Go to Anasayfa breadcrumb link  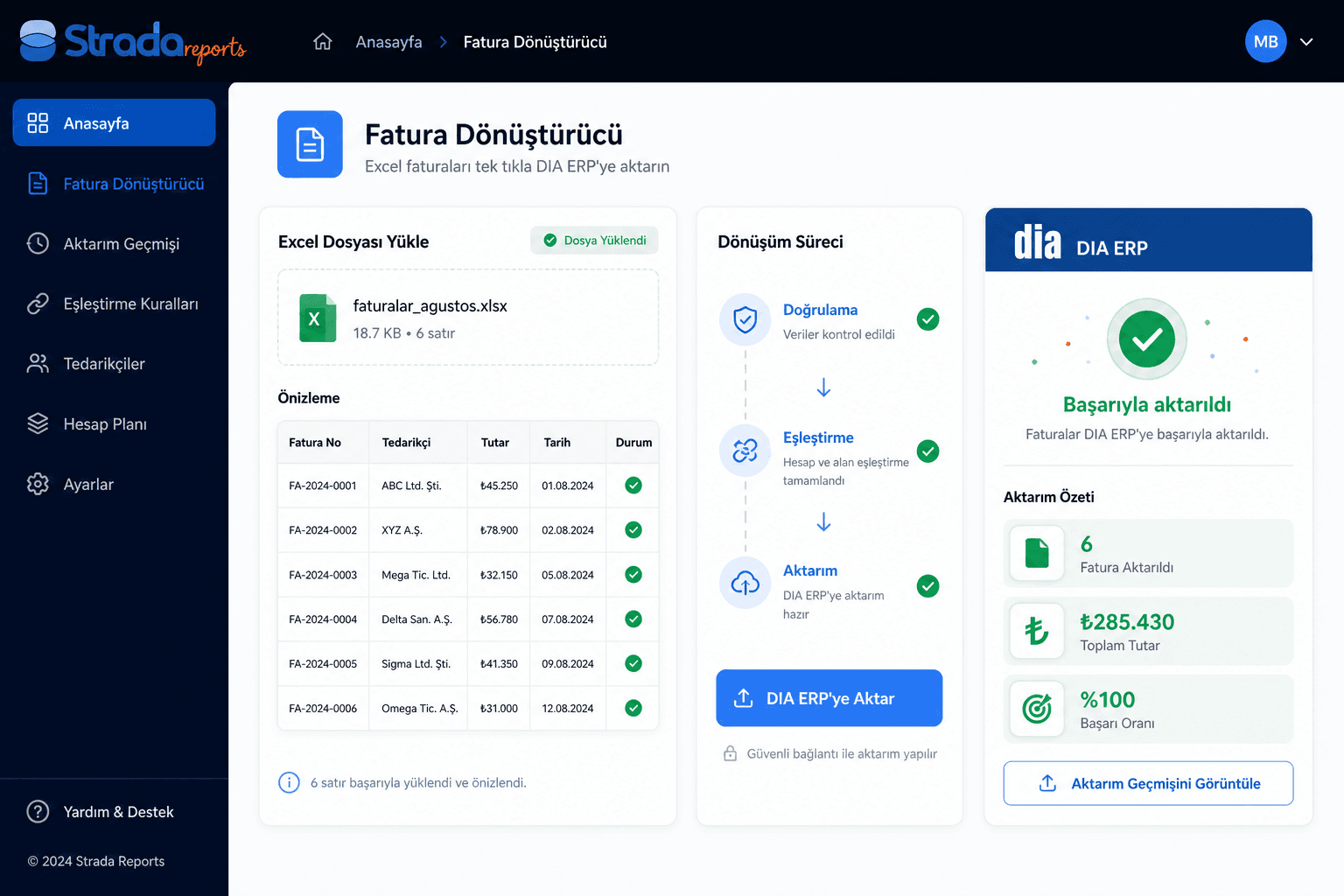coord(388,42)
